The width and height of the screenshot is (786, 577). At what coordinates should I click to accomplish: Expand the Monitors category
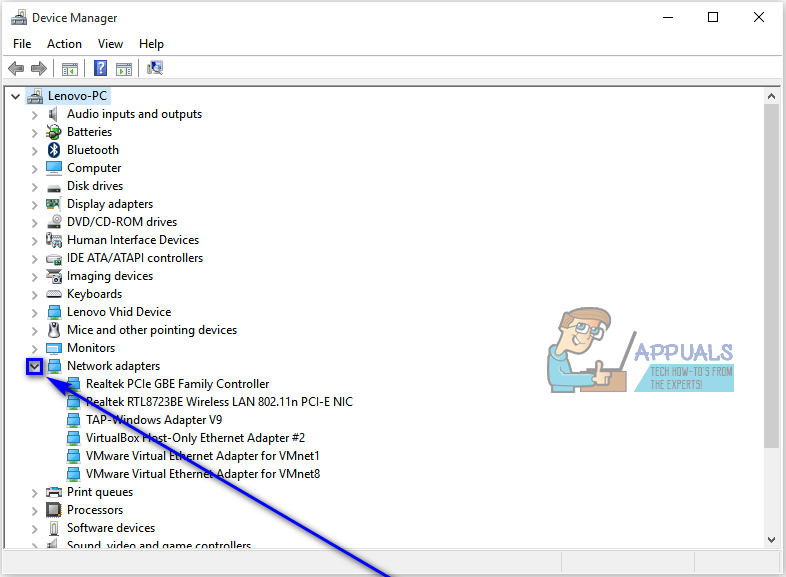tap(34, 349)
